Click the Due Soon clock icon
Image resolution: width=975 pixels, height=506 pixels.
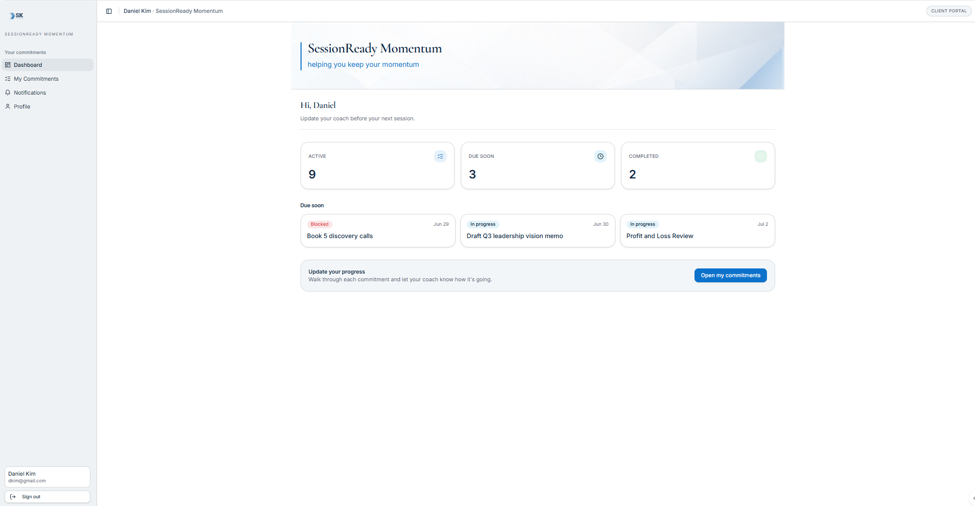click(x=600, y=157)
